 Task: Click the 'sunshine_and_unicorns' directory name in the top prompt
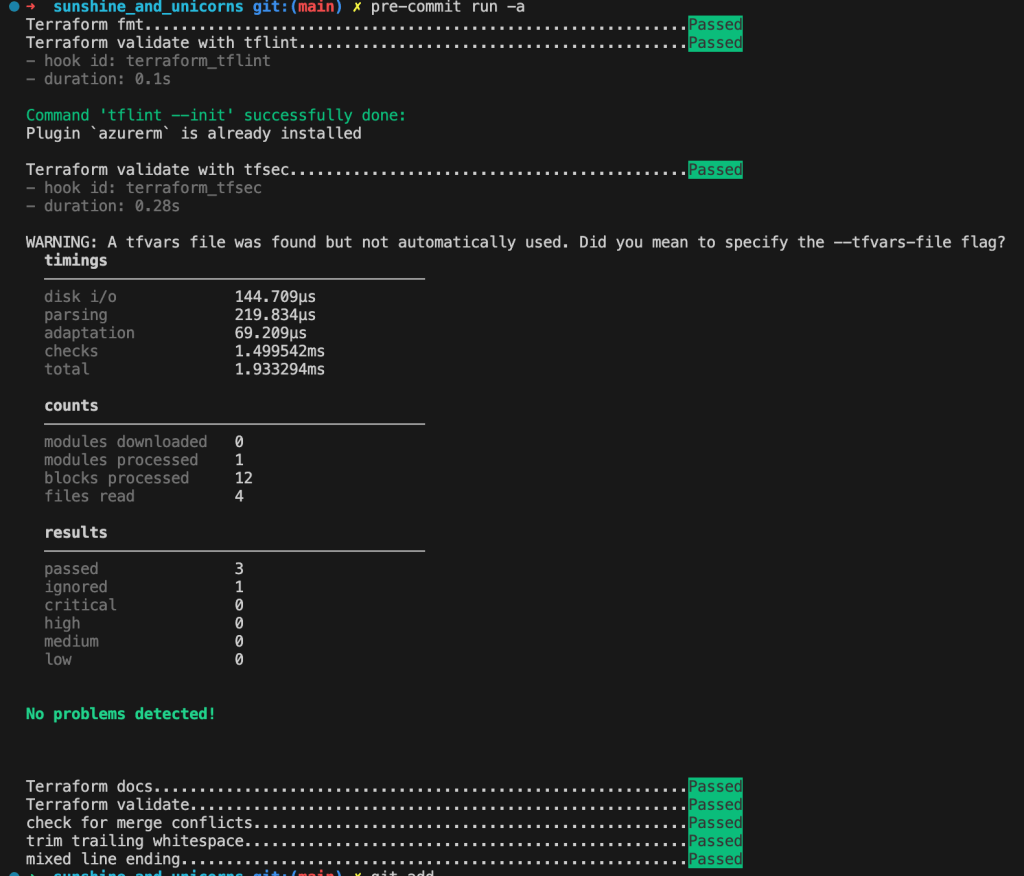click(148, 7)
